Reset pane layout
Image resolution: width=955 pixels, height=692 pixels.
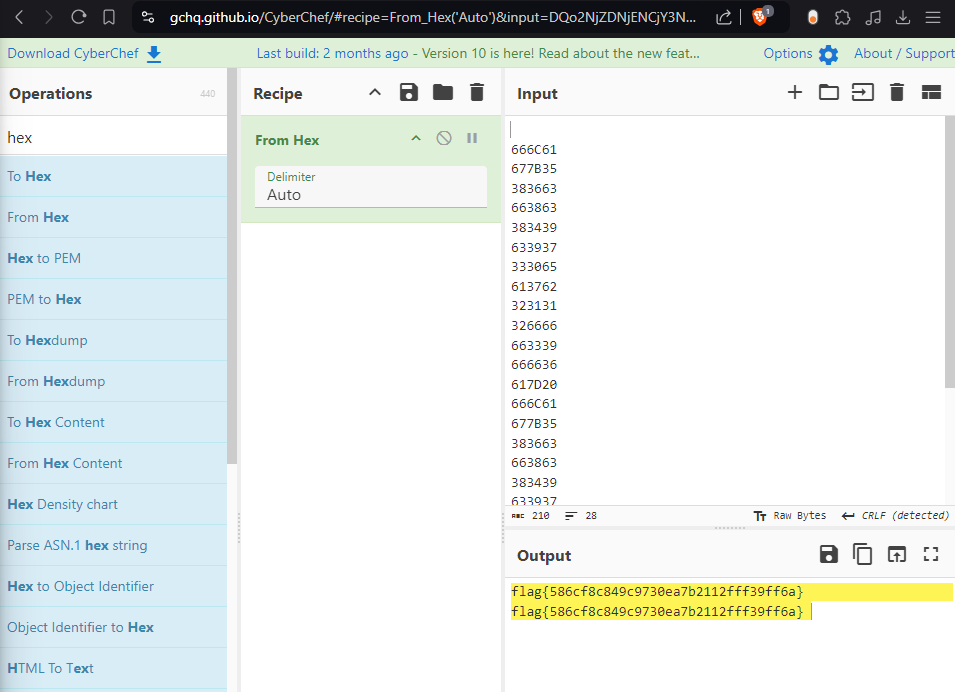point(931,93)
